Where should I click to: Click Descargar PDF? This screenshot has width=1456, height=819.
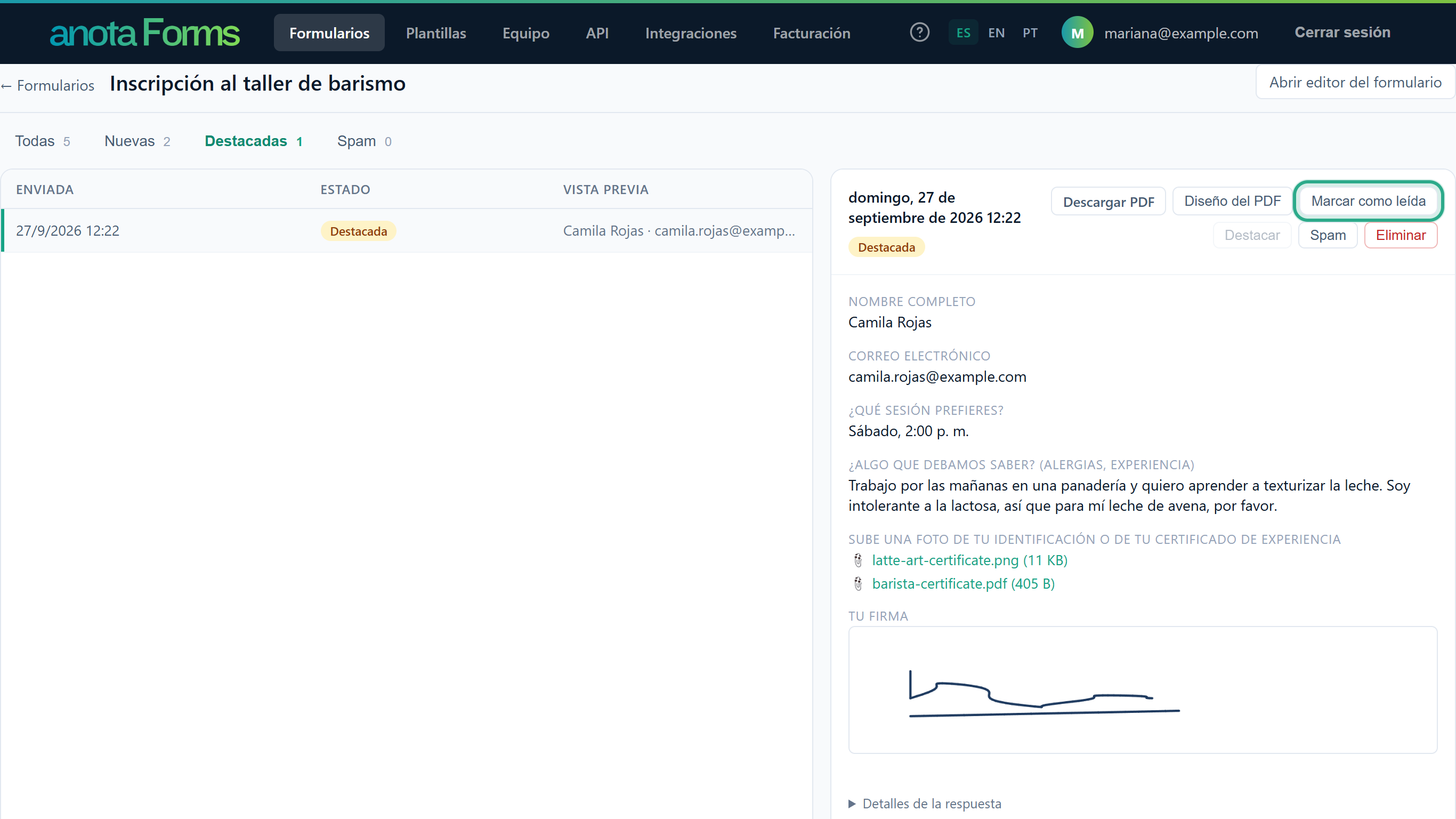pos(1108,202)
